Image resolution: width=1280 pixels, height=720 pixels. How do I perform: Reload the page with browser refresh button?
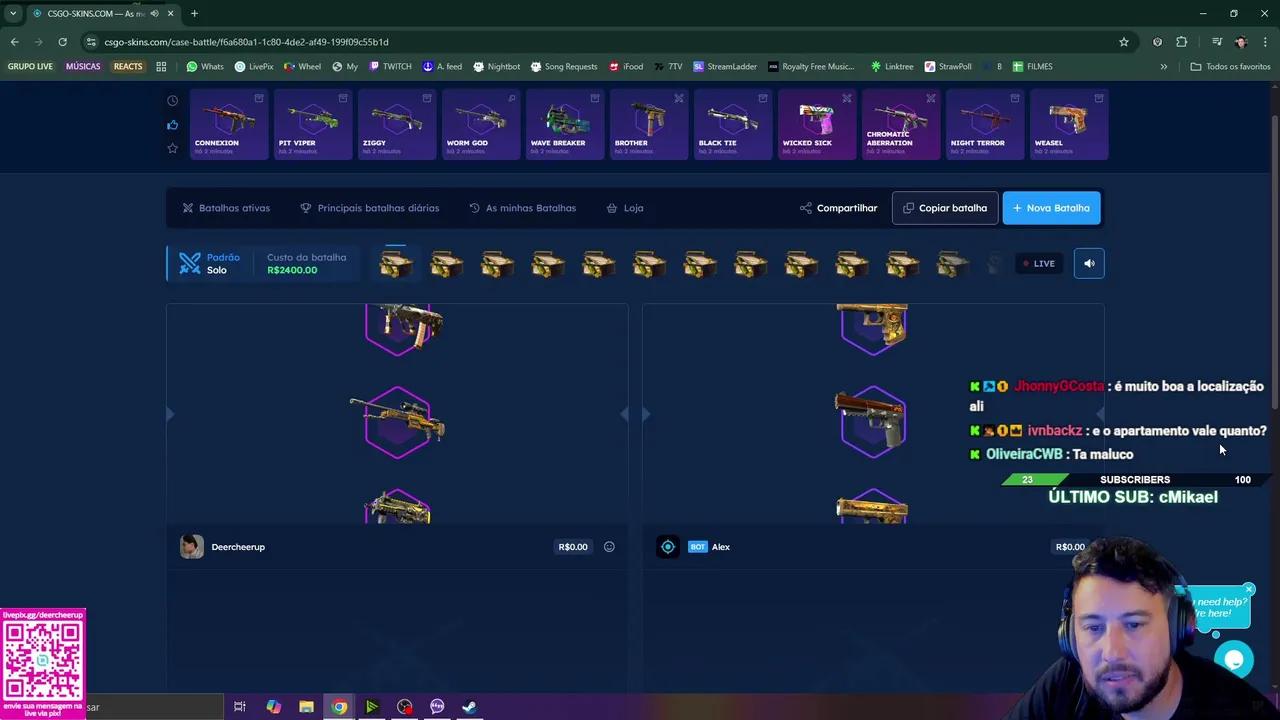(x=62, y=42)
